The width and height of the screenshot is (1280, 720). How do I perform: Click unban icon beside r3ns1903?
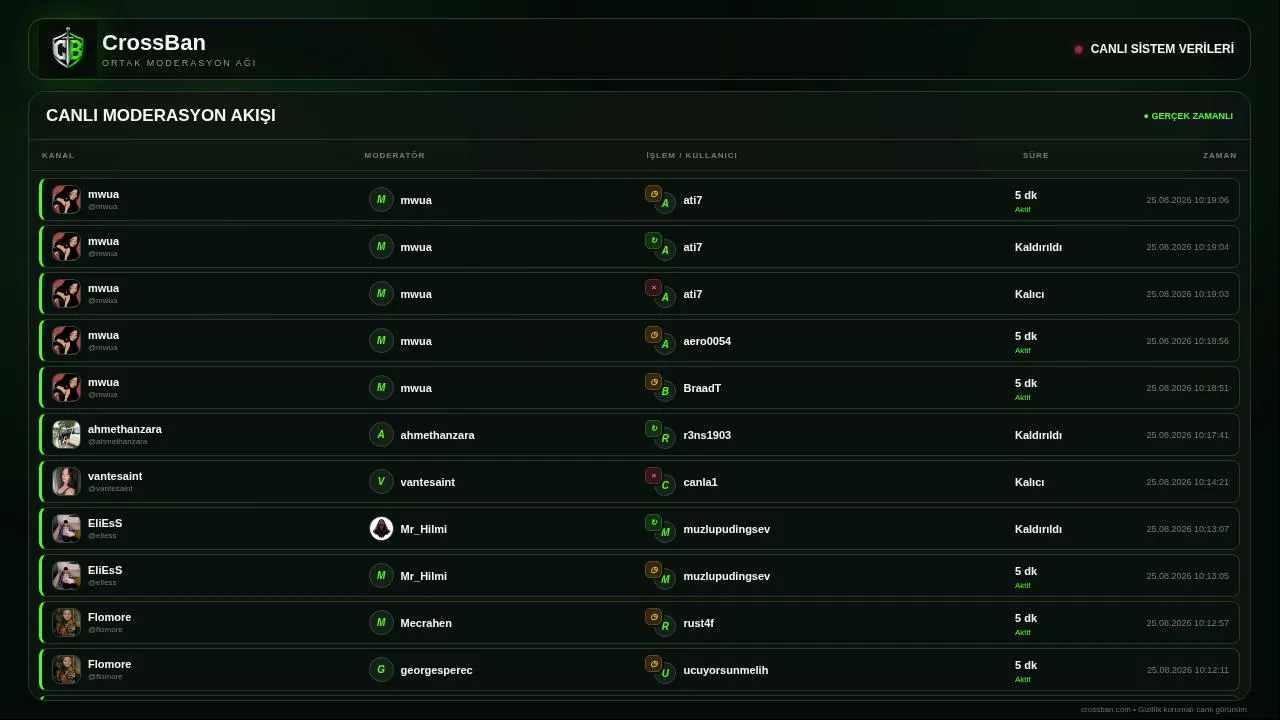pyautogui.click(x=653, y=429)
